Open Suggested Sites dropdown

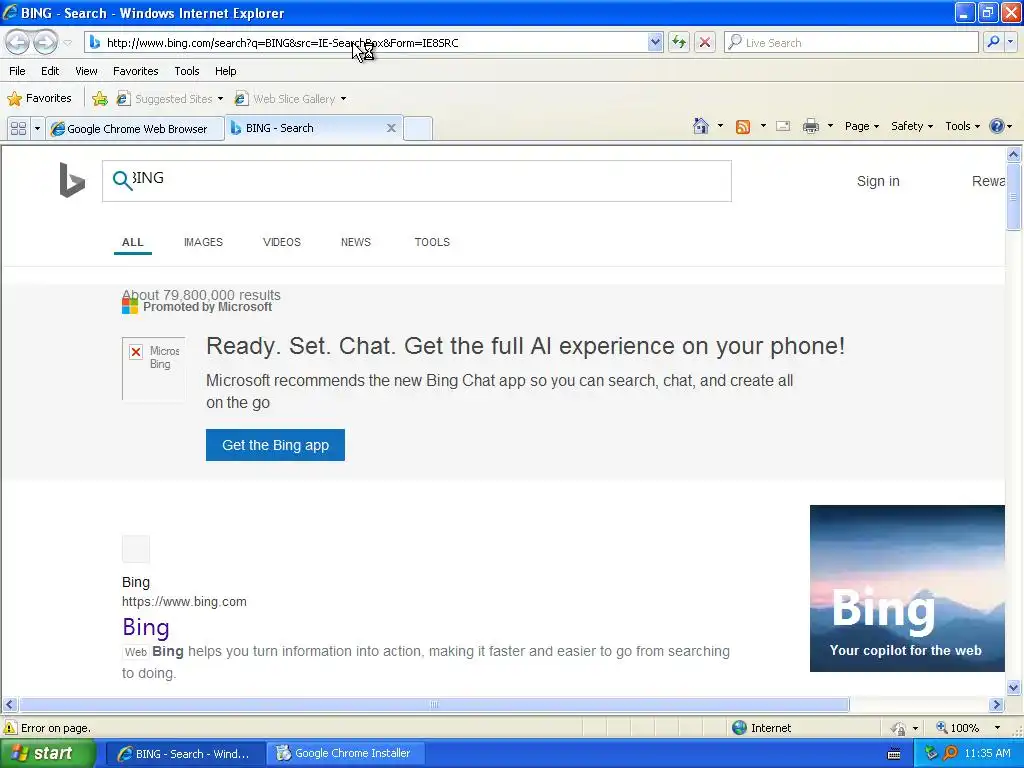click(170, 99)
